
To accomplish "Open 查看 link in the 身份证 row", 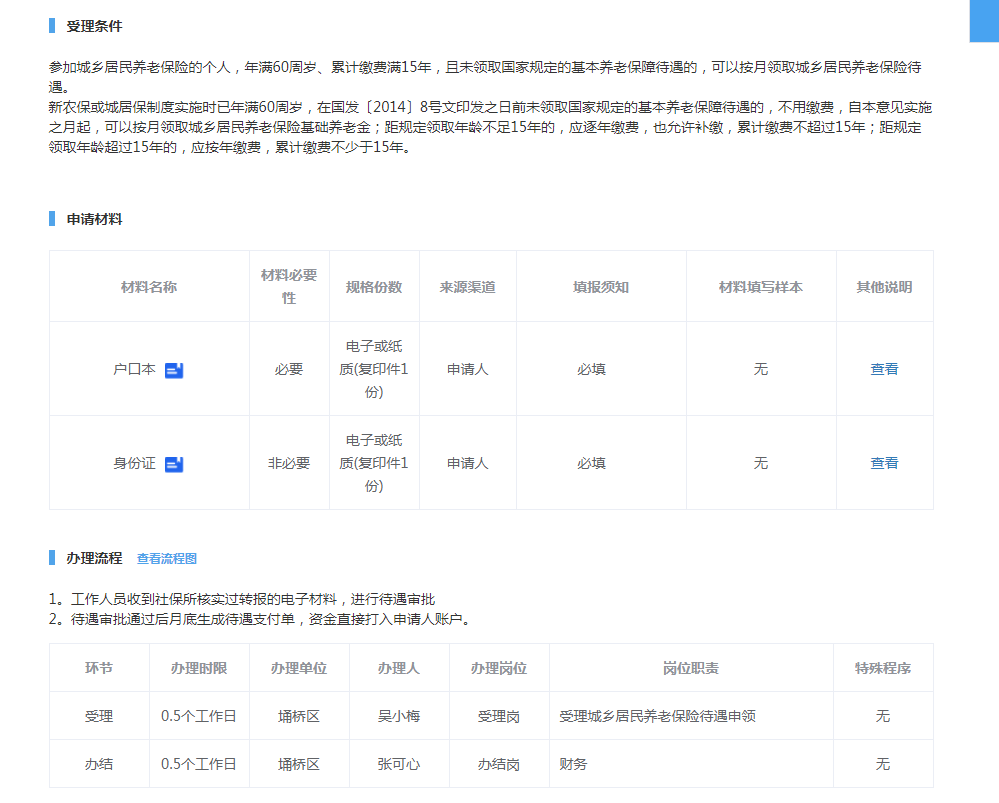I will 884,463.
